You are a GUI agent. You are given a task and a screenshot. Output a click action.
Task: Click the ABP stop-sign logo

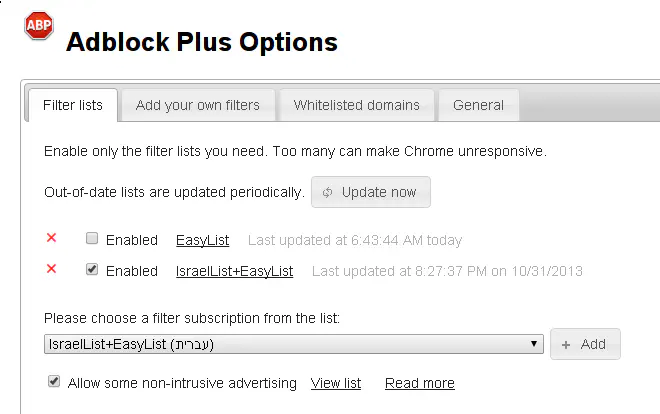pyautogui.click(x=39, y=27)
